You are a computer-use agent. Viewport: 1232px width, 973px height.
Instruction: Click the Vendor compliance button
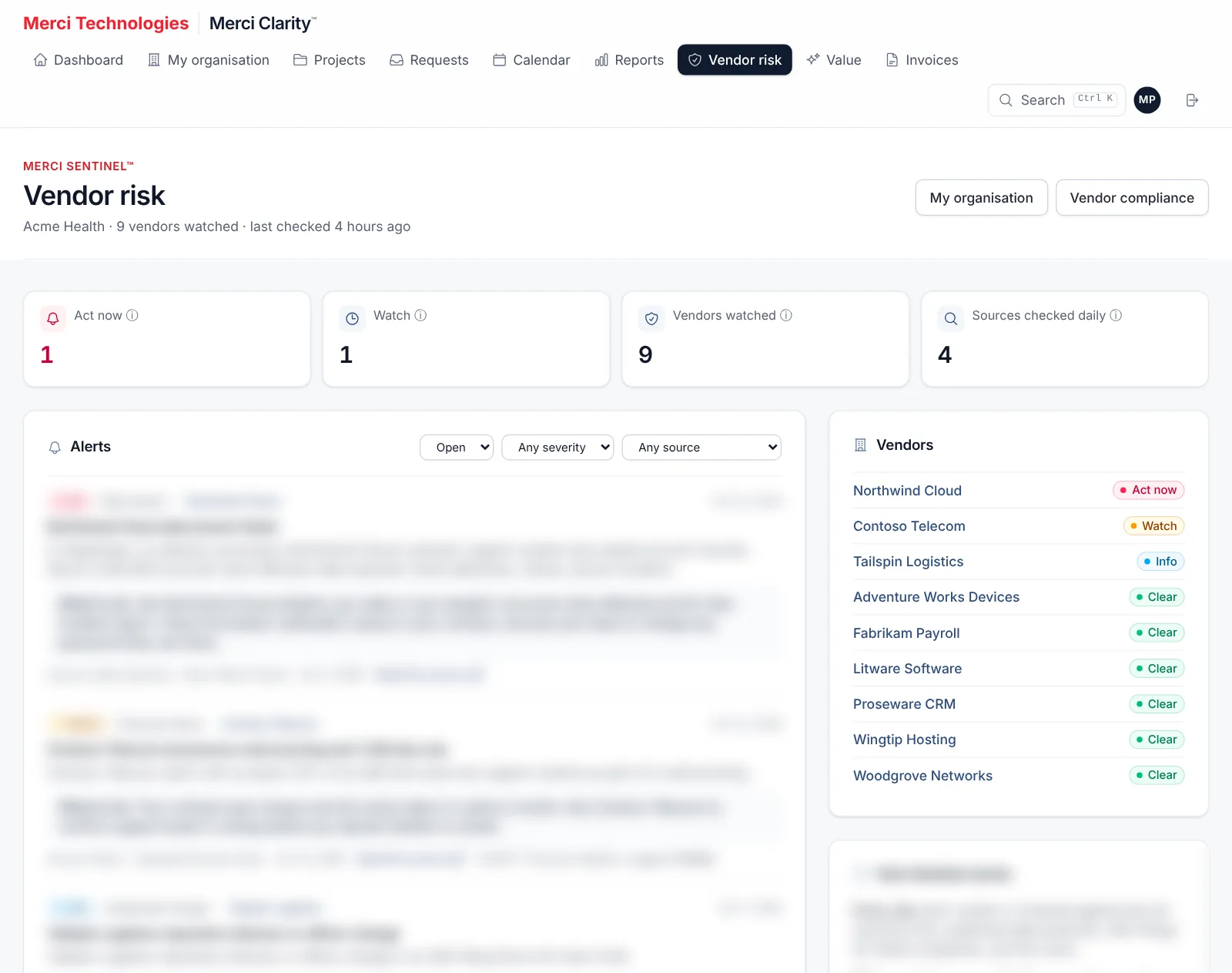pos(1132,198)
